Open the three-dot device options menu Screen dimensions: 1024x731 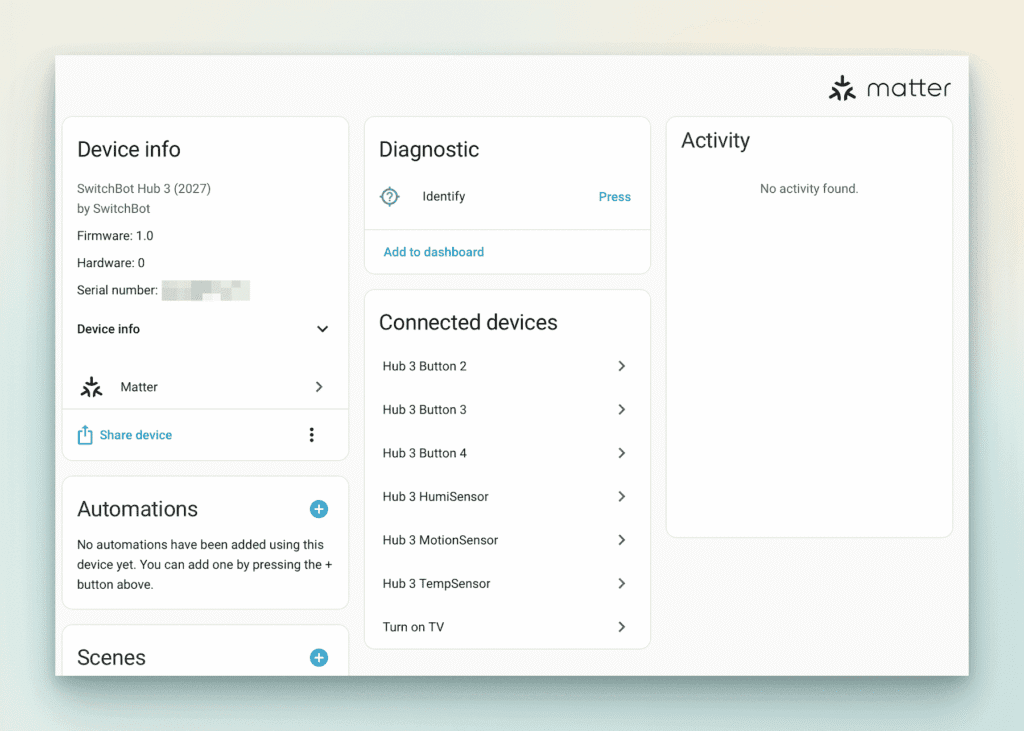click(312, 435)
